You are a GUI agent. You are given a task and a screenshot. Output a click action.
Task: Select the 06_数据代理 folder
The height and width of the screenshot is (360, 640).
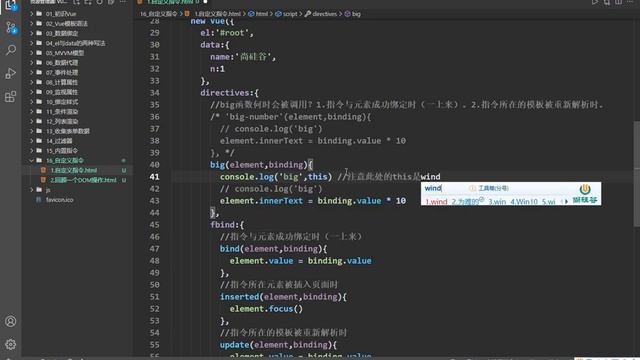(62, 62)
